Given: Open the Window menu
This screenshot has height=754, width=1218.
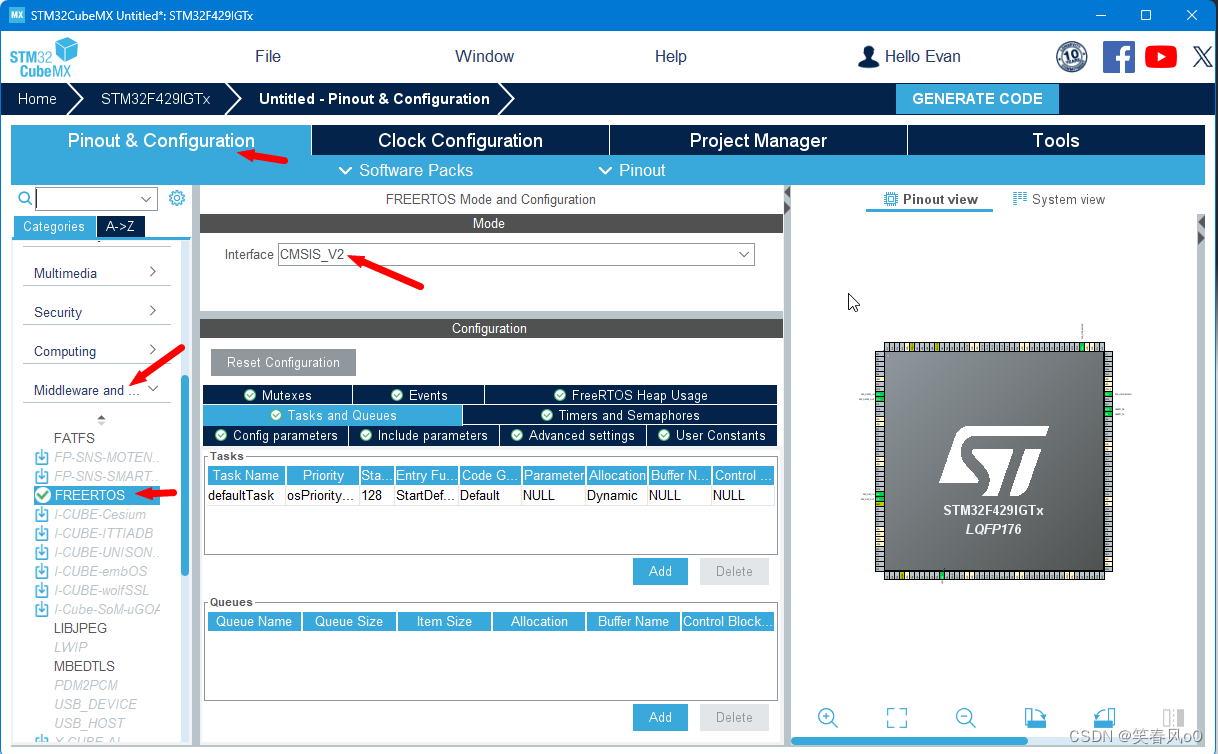Looking at the screenshot, I should click(485, 57).
